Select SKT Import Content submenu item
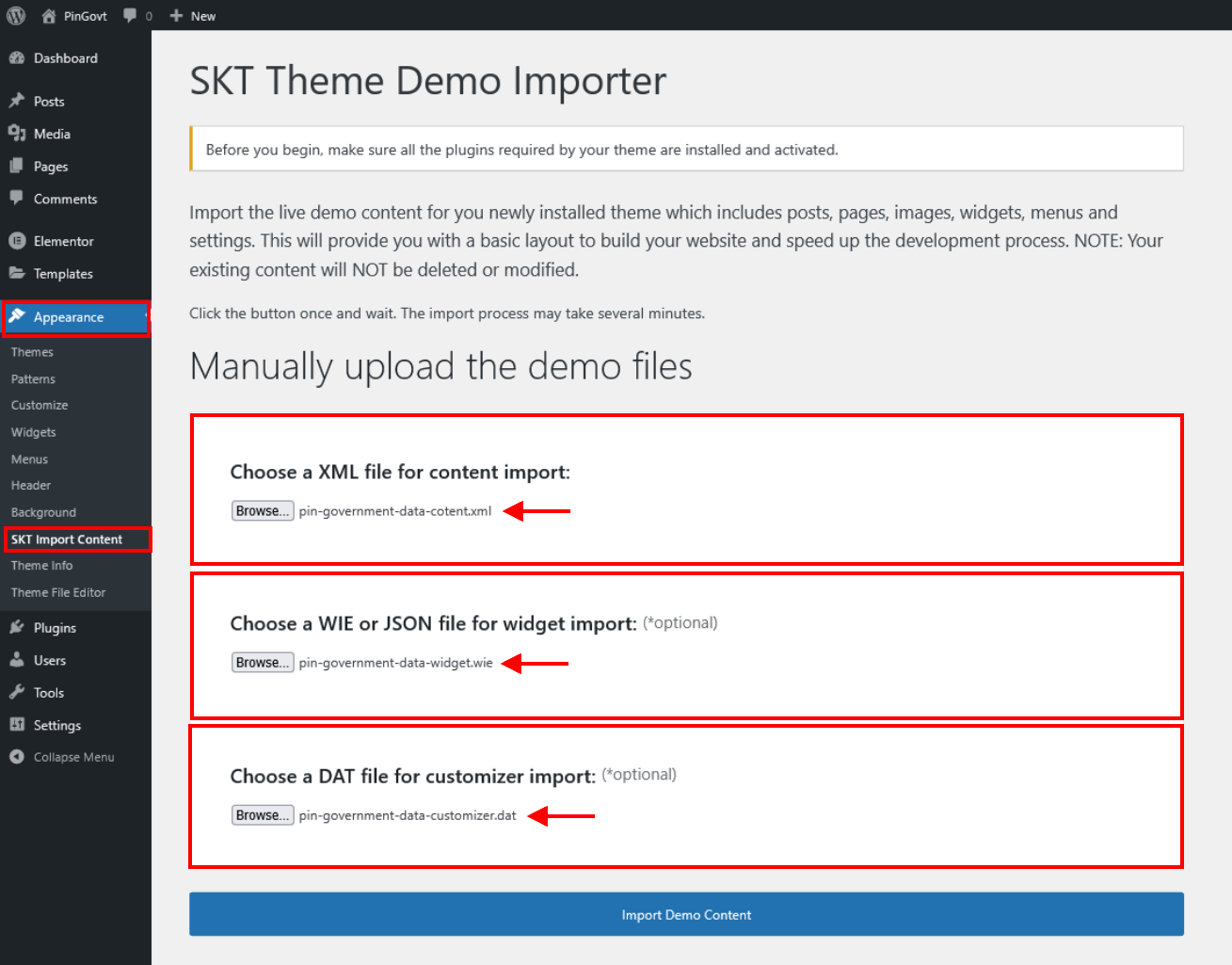 click(x=67, y=539)
